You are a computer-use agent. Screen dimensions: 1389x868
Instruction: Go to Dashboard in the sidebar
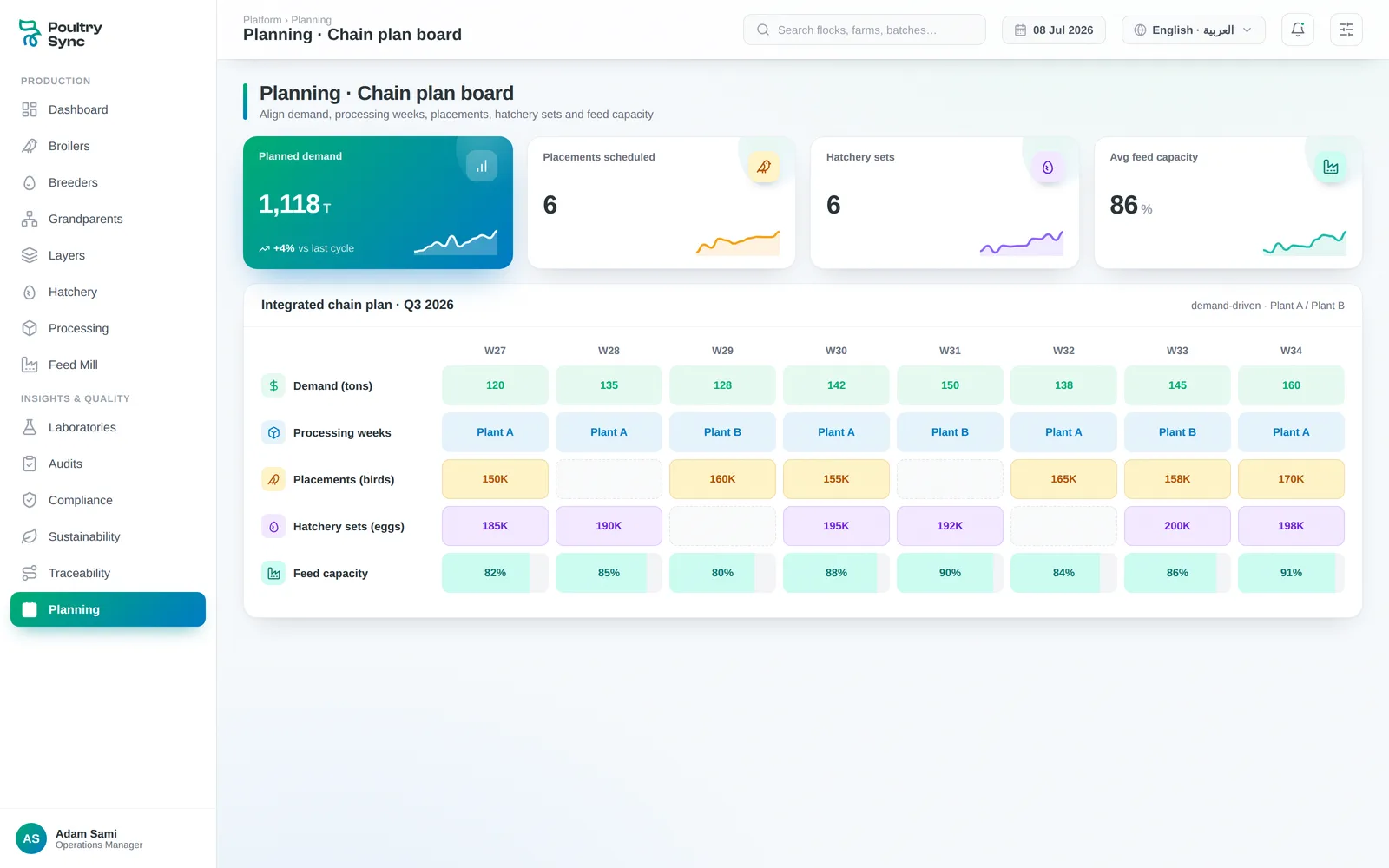108,109
